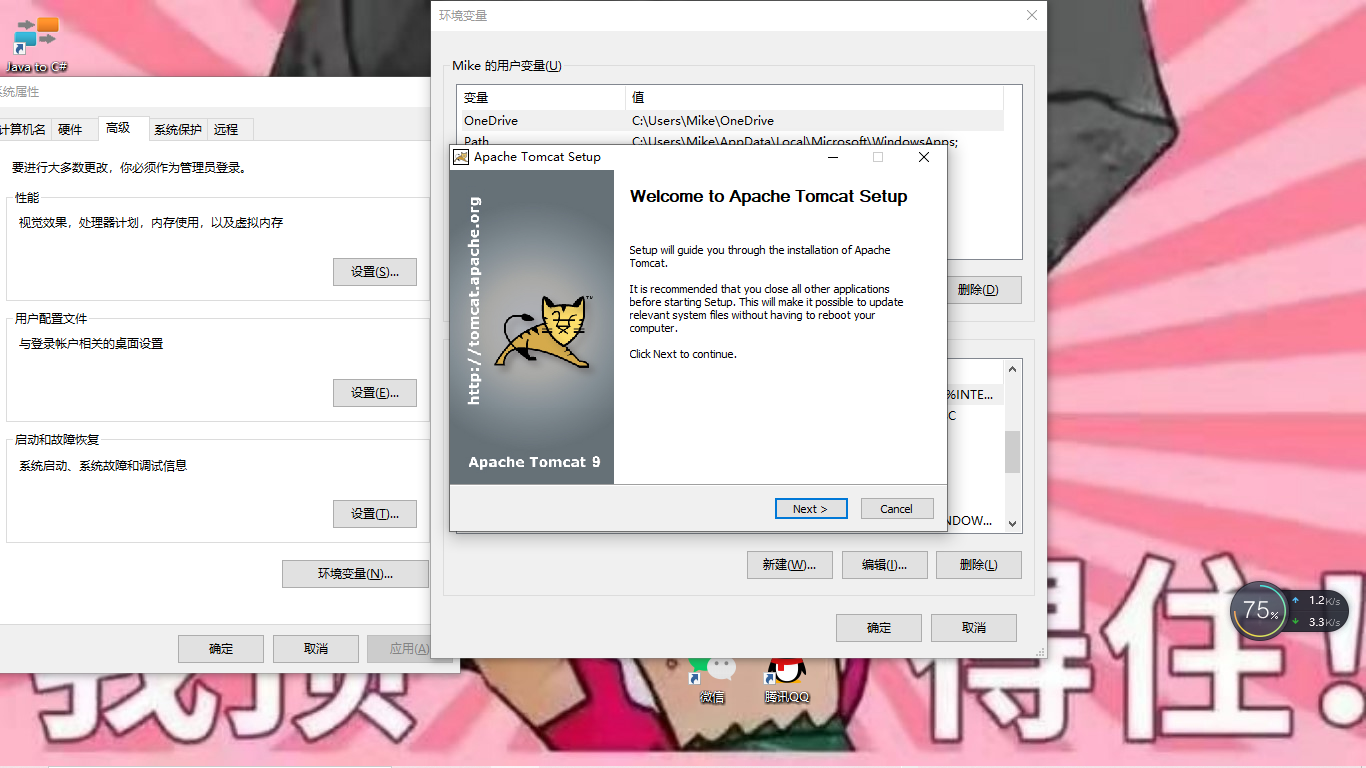Click the 75% performance monitor widget
Viewport: 1366px width, 768px height.
(x=1260, y=610)
